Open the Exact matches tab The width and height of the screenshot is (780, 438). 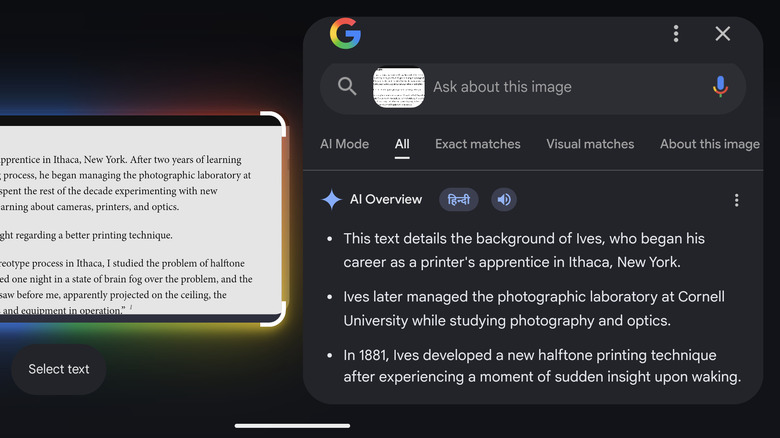click(x=478, y=144)
